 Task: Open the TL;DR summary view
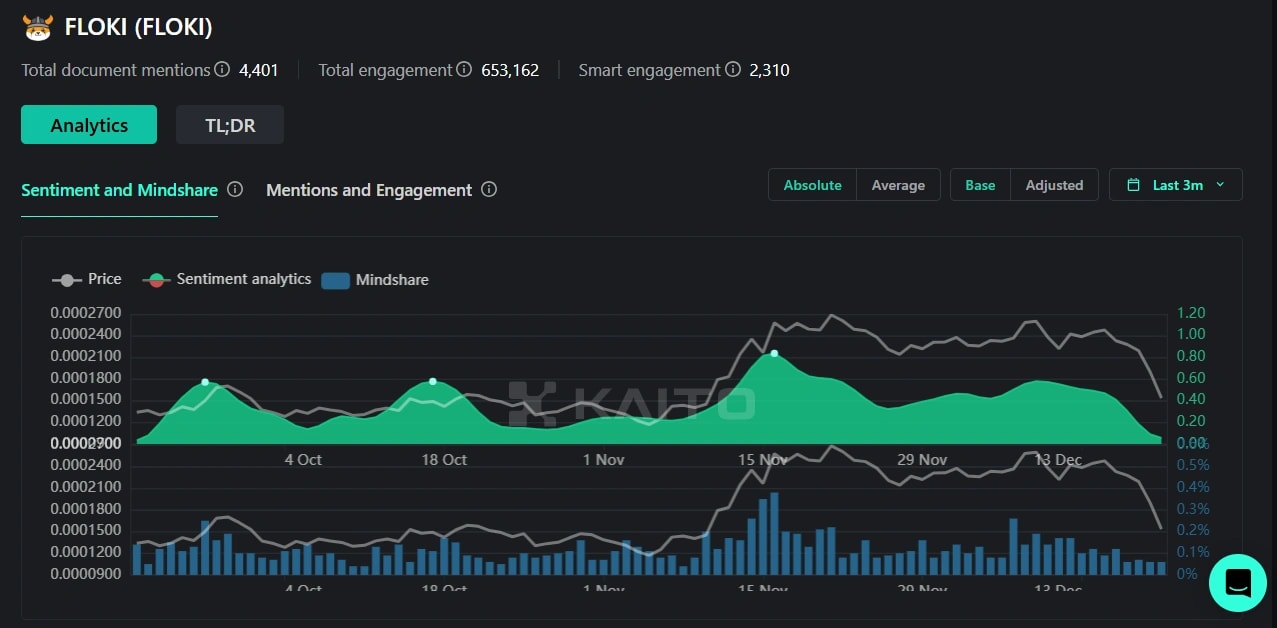[230, 125]
